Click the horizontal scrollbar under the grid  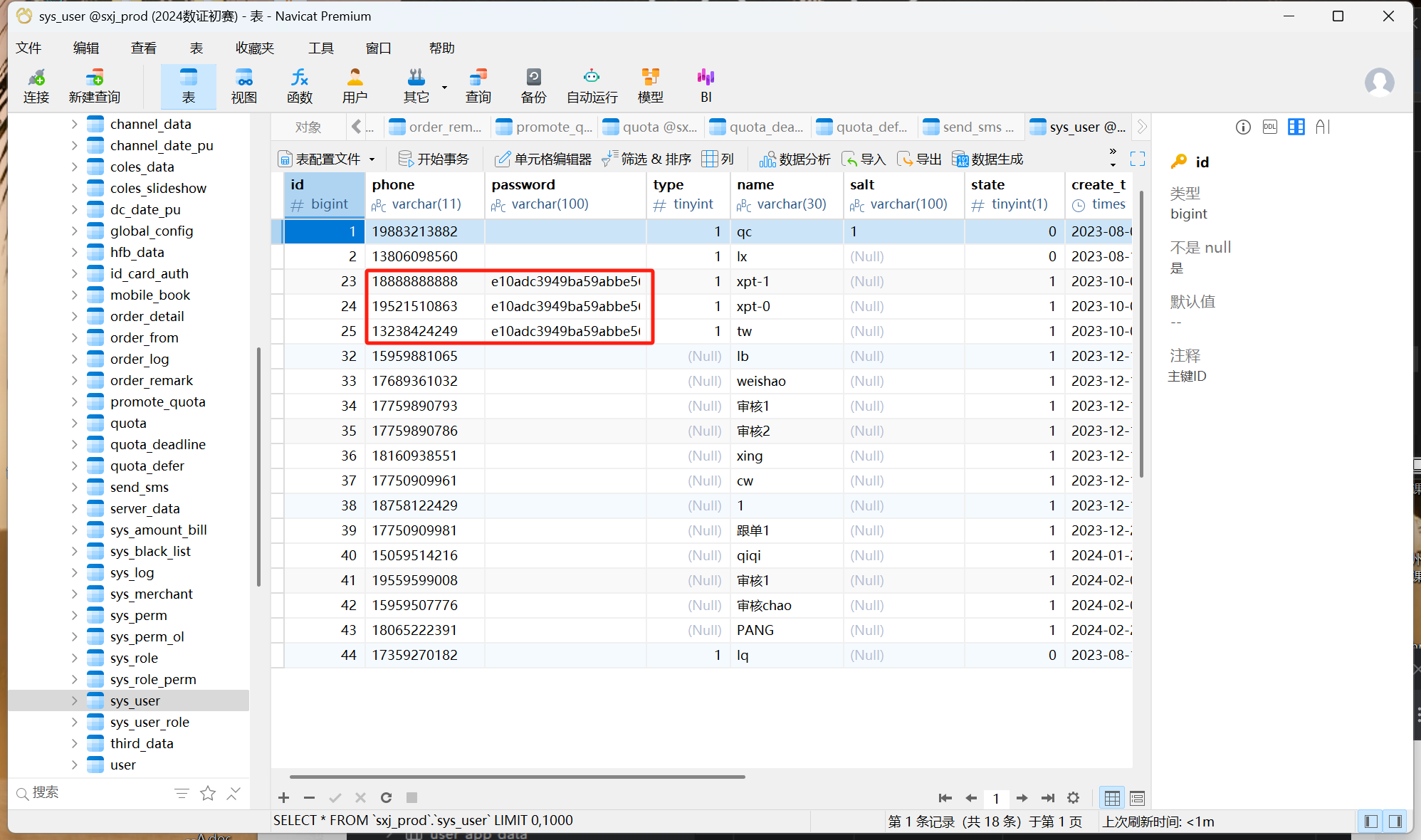pyautogui.click(x=517, y=777)
